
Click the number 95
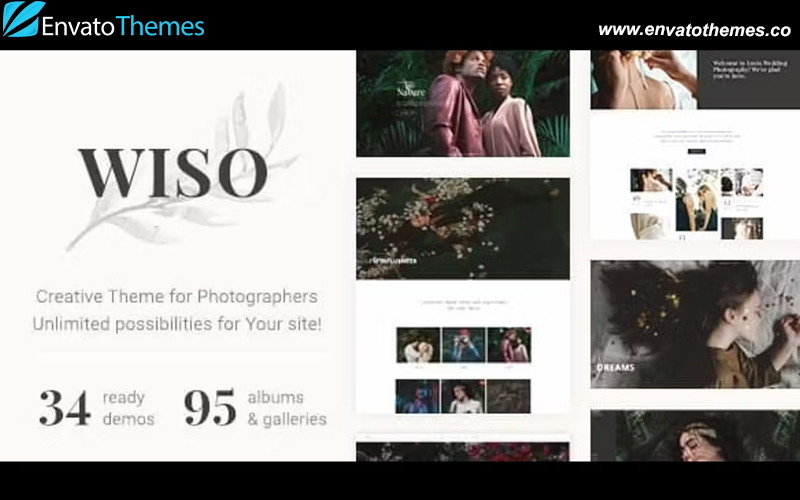pos(210,408)
